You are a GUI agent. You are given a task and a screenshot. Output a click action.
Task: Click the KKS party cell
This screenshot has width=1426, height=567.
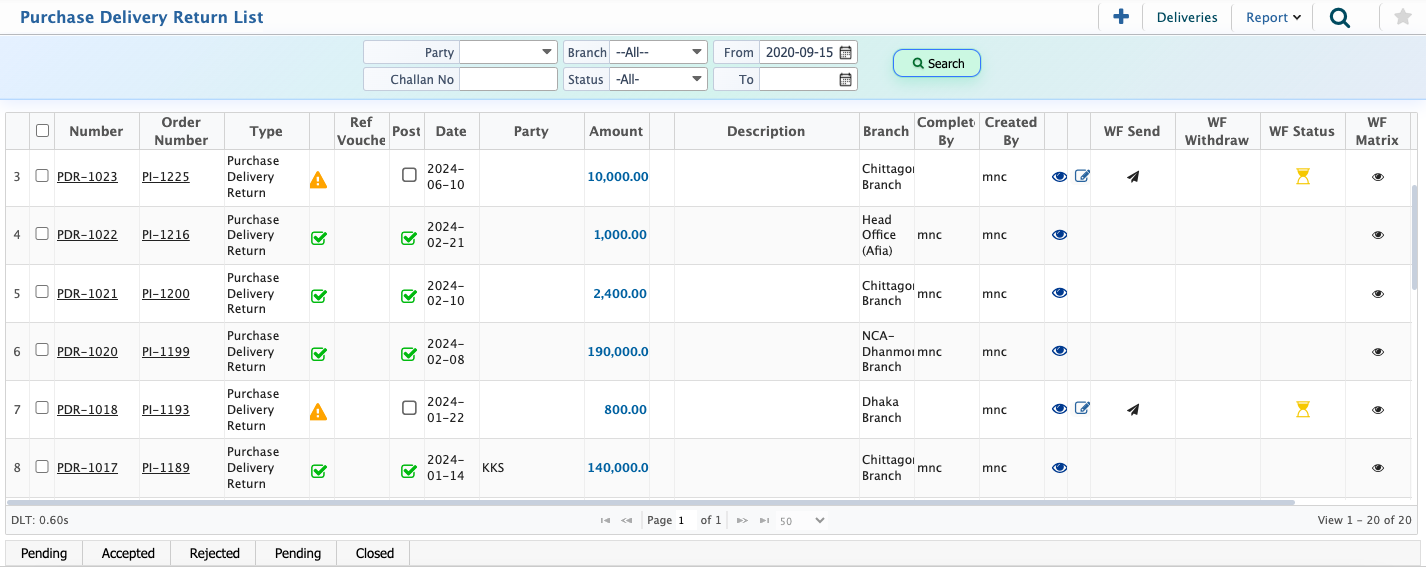point(531,468)
